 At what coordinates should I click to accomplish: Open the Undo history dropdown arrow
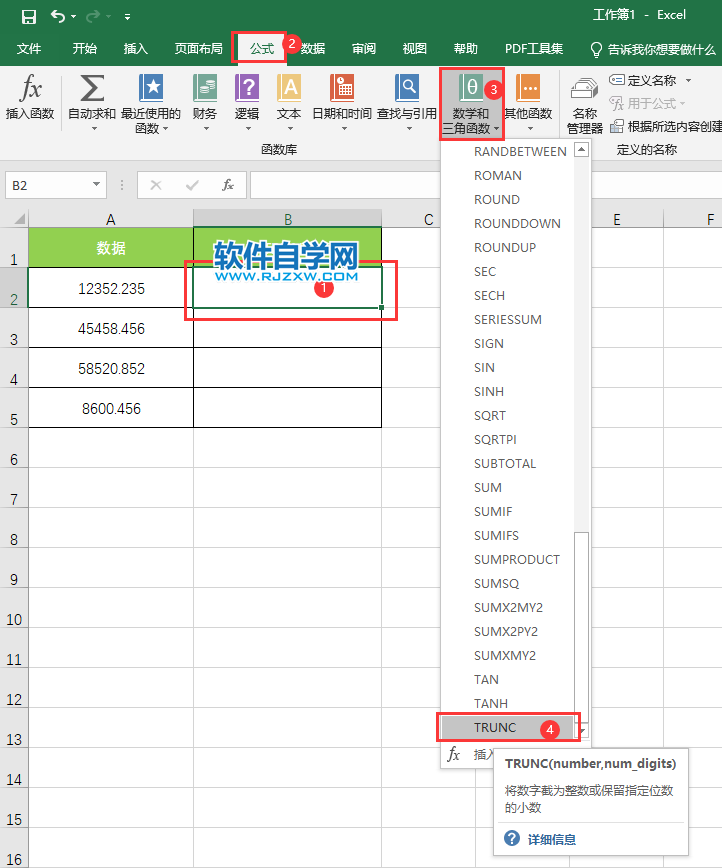coord(74,17)
